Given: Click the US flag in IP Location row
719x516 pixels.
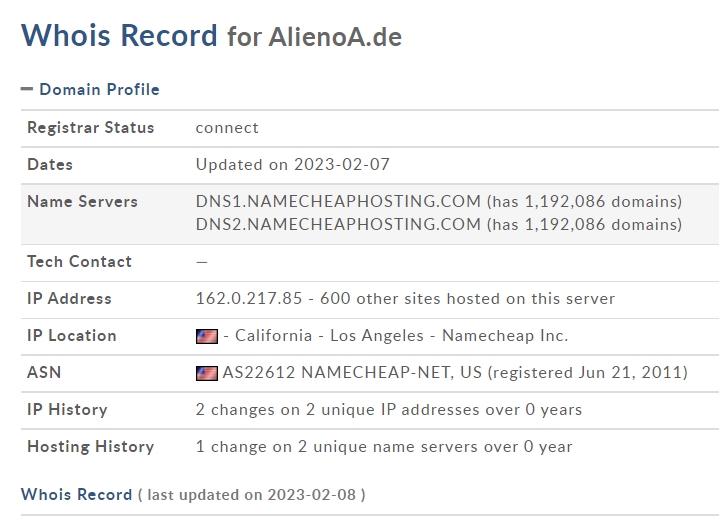Looking at the screenshot, I should click(207, 336).
